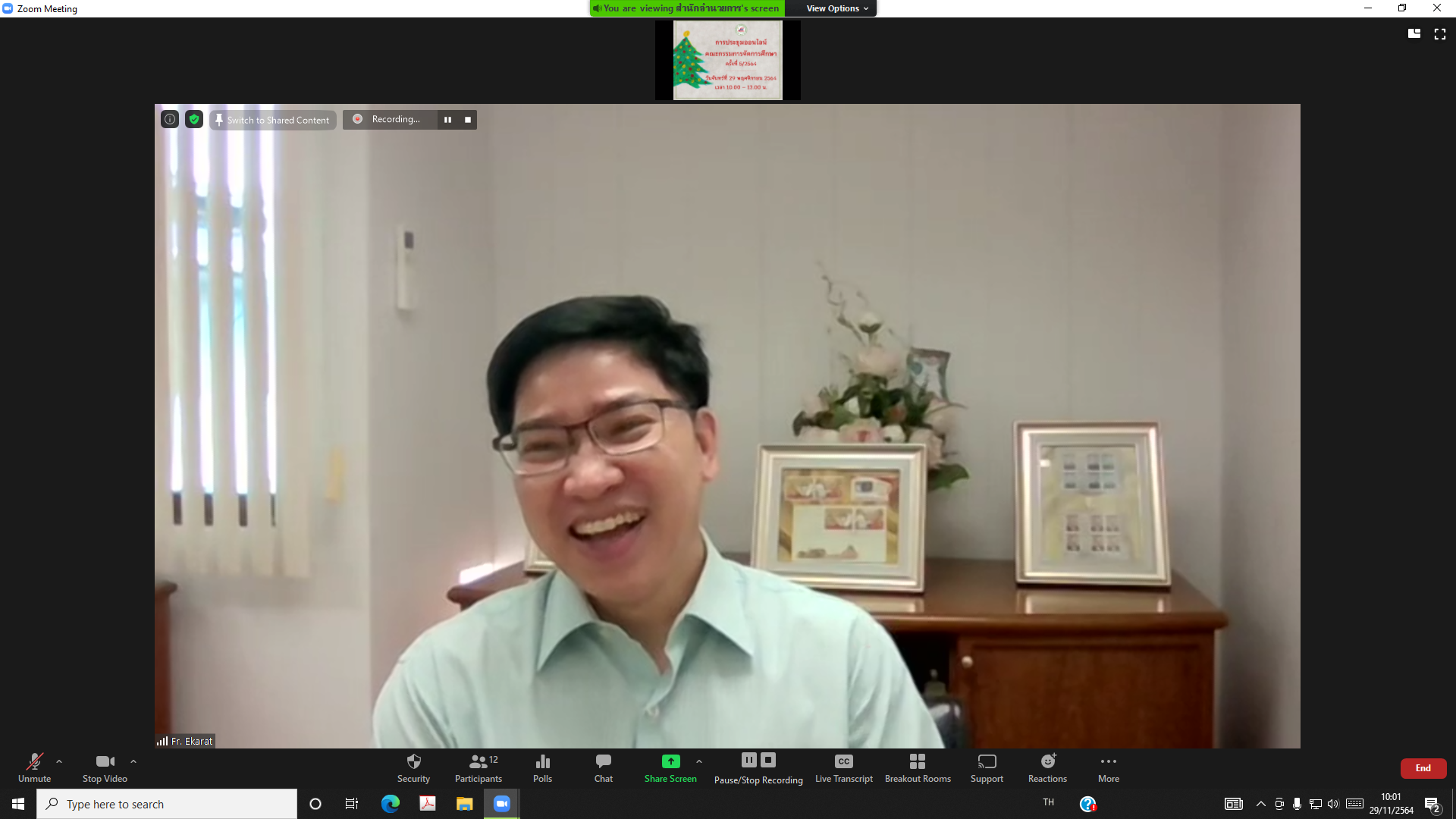Open network tray icon
Image resolution: width=1456 pixels, height=819 pixels.
click(x=1316, y=804)
